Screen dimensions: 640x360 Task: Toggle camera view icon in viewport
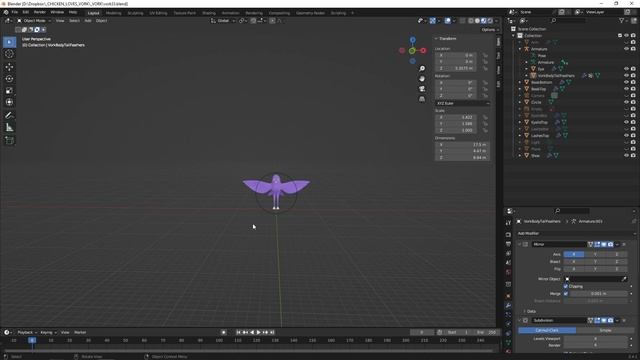(x=422, y=89)
